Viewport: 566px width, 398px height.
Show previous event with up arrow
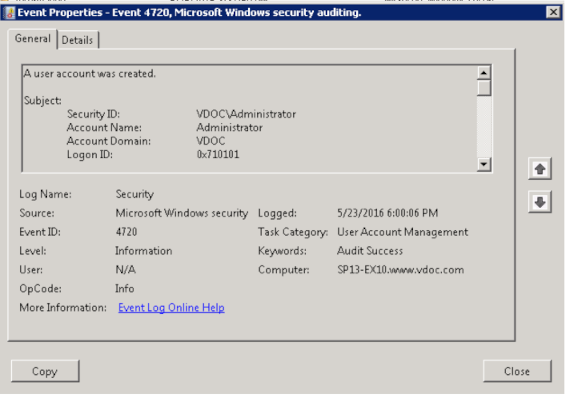click(540, 169)
